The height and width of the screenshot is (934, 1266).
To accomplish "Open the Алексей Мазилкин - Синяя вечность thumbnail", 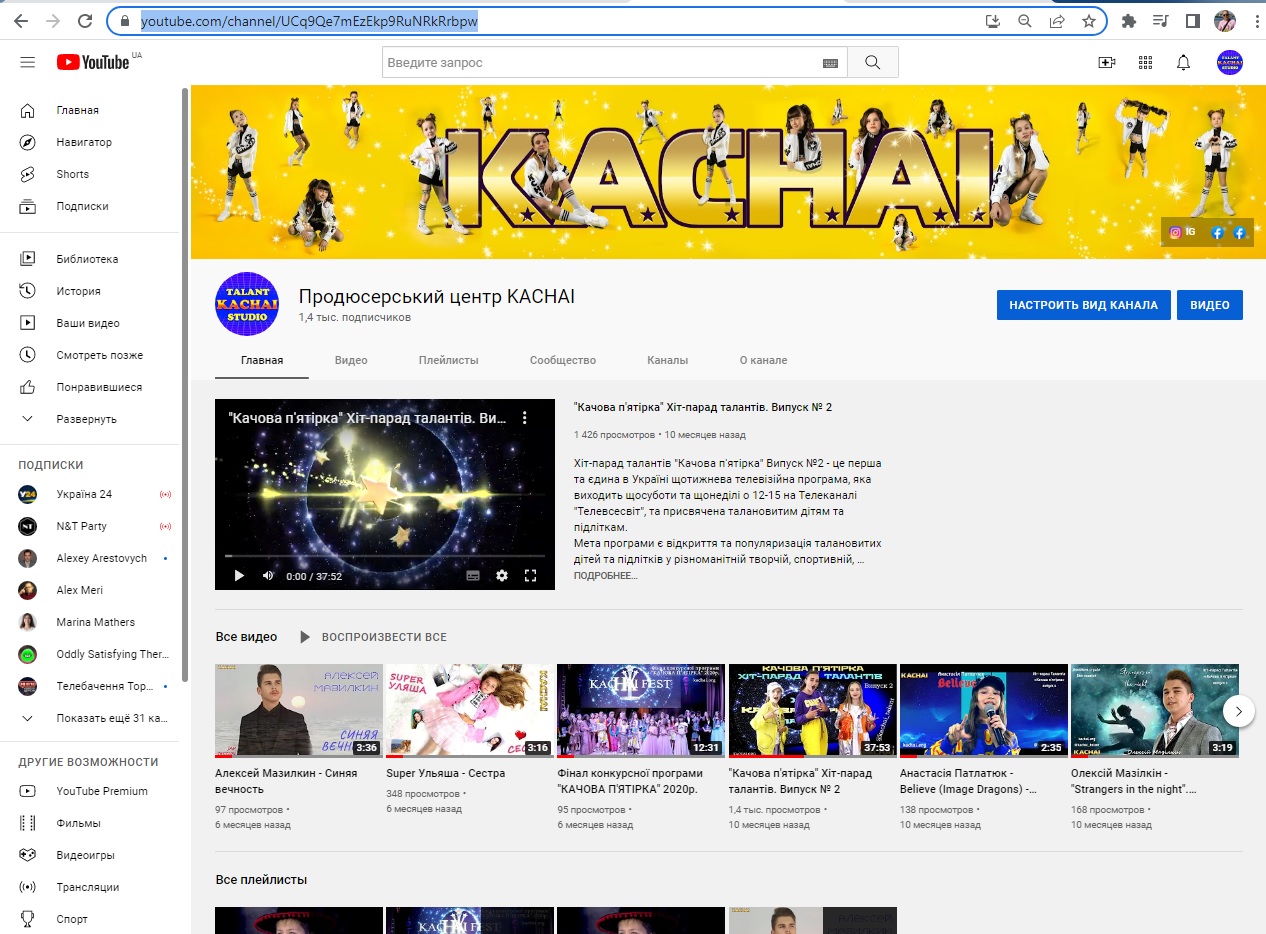I will coord(298,710).
